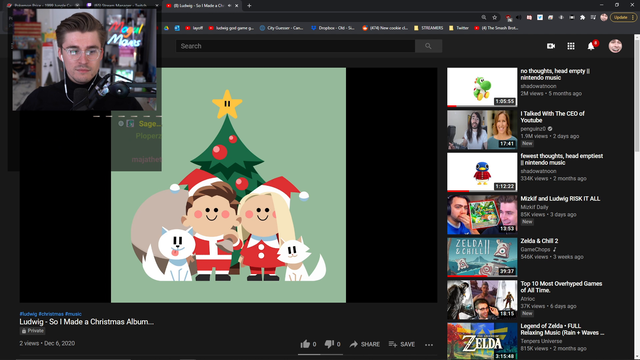Open the 'ludwig god game' bookmark
Image resolution: width=640 pixels, height=360 pixels.
tap(231, 28)
